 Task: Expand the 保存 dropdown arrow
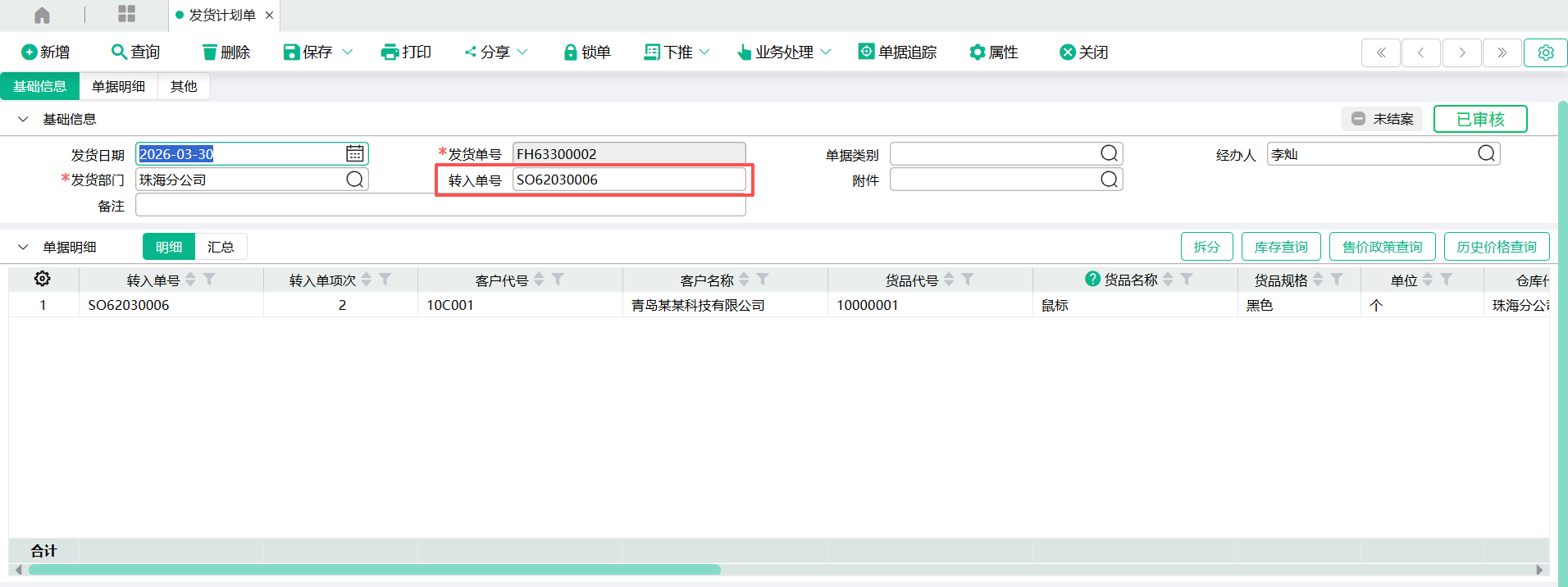pos(348,52)
